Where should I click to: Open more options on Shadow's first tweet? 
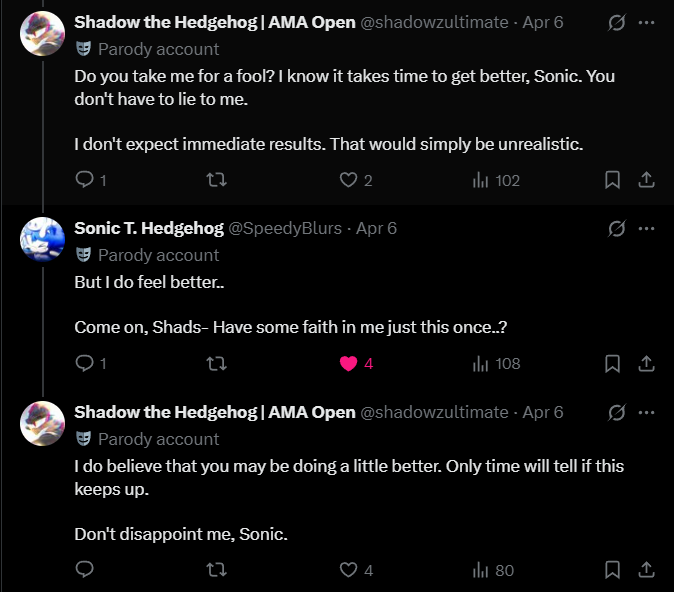coord(646,20)
